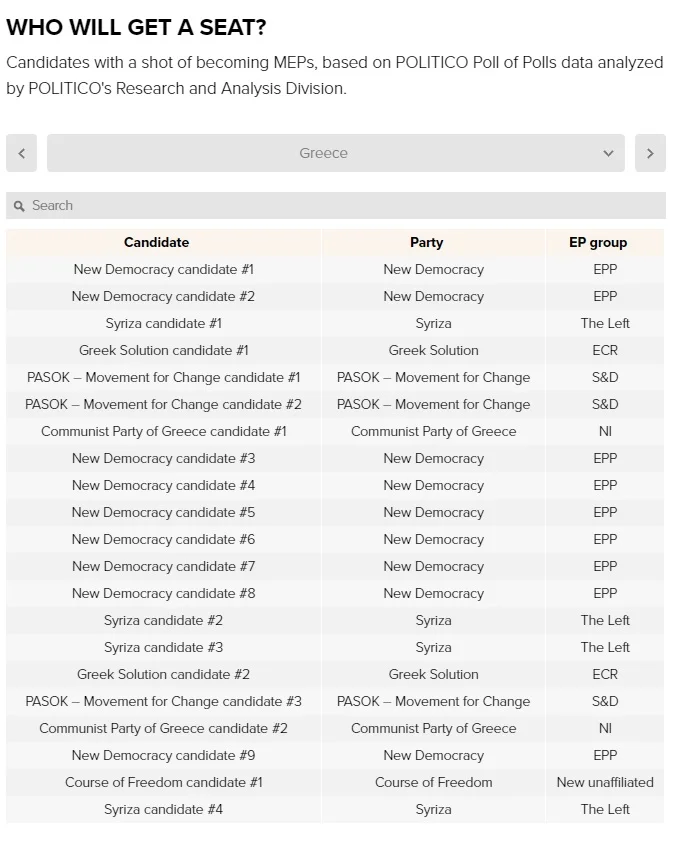Open the Greece country dropdown
The height and width of the screenshot is (843, 675).
tap(324, 153)
